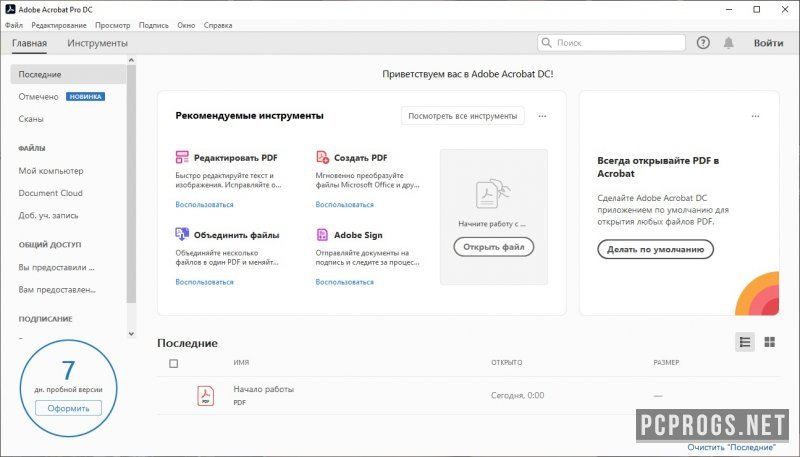The height and width of the screenshot is (457, 800).
Task: Open the Редактирование menu
Action: coord(59,25)
